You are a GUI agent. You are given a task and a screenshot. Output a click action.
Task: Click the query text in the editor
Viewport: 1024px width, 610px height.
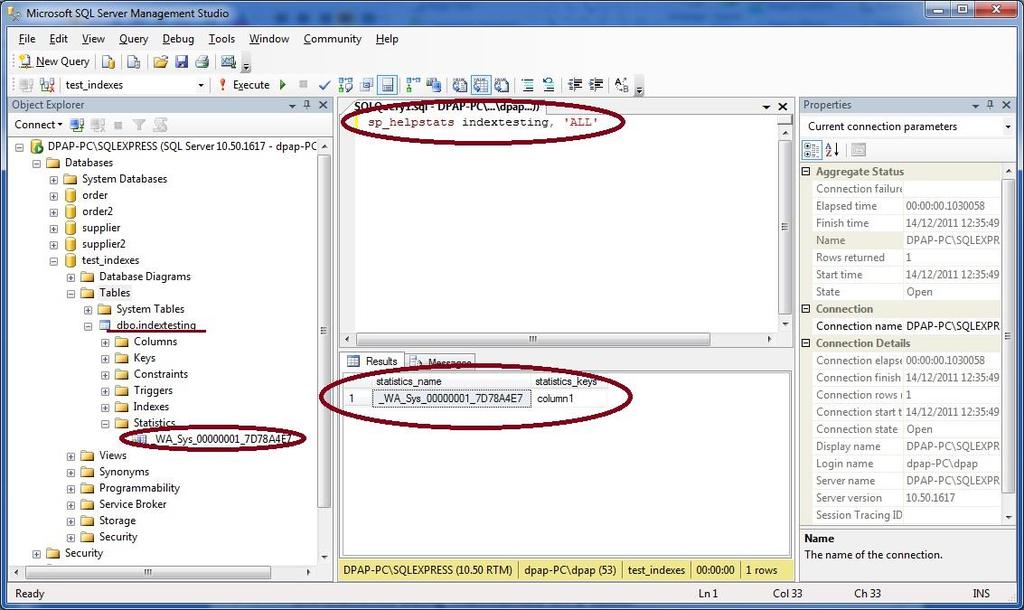pos(483,122)
